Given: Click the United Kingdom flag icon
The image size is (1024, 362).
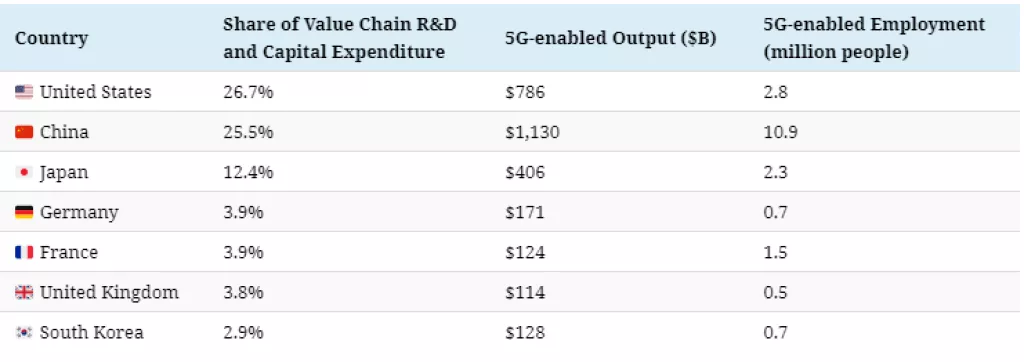Looking at the screenshot, I should (24, 293).
